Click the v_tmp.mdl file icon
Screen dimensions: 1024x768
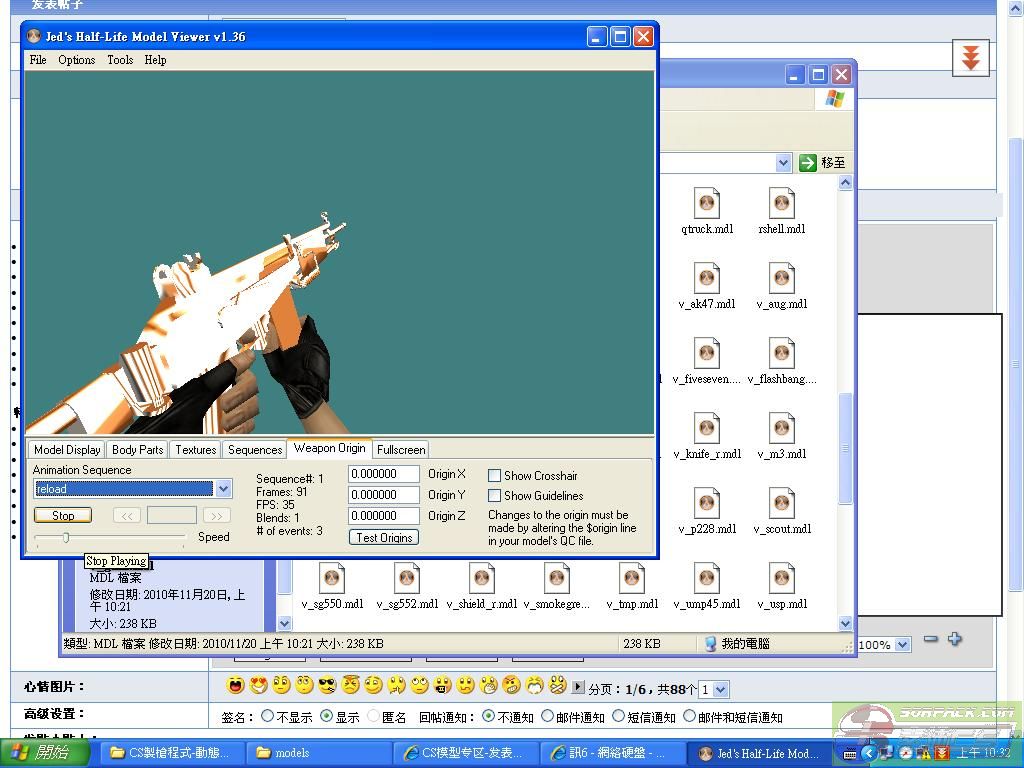click(632, 579)
